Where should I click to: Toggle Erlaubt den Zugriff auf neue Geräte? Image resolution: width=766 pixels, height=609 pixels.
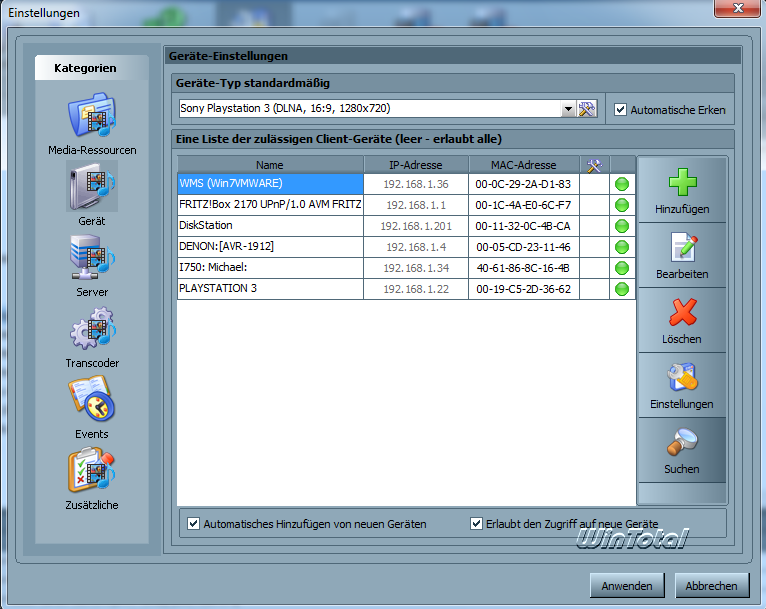pyautogui.click(x=476, y=524)
